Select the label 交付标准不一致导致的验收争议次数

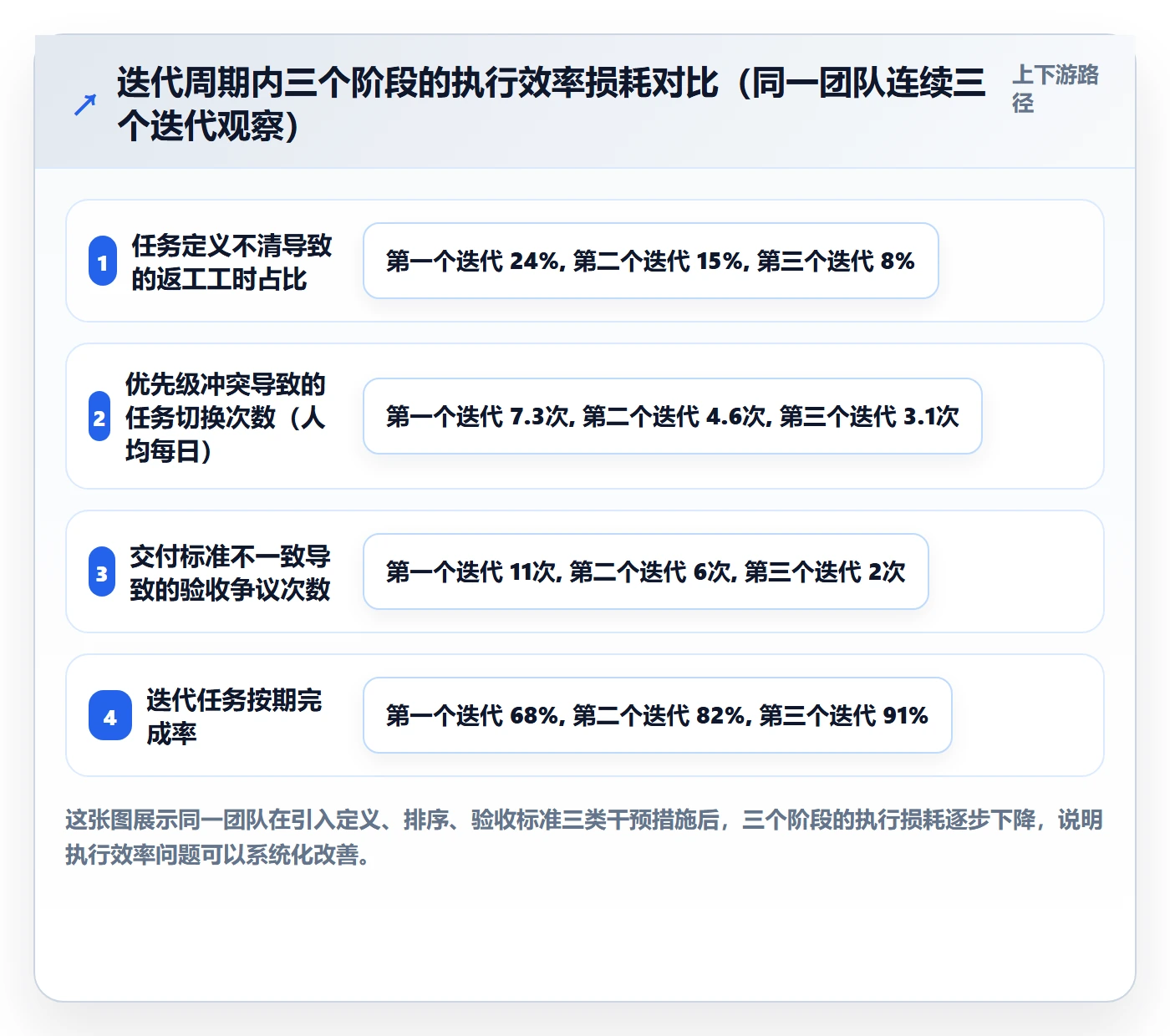point(230,573)
